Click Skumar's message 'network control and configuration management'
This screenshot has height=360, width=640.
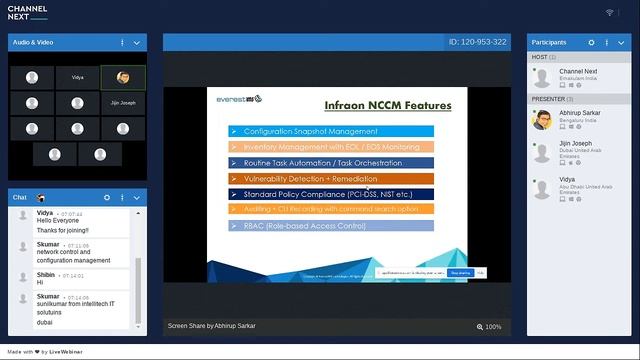73,256
